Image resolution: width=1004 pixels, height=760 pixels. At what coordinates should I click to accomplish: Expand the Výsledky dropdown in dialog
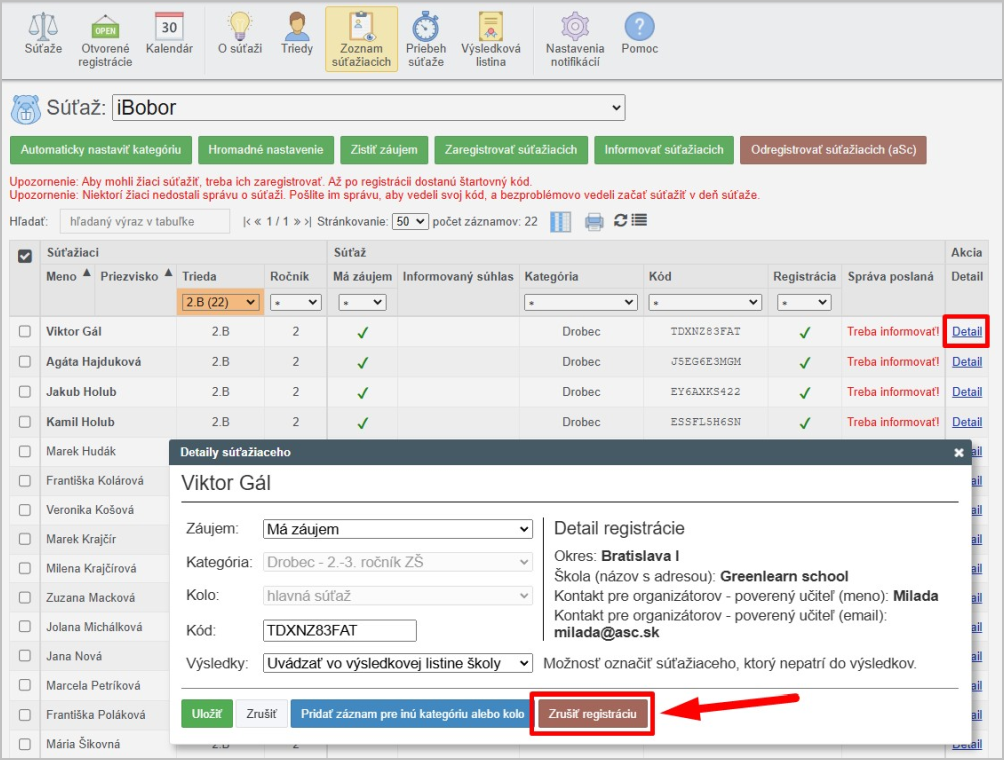coord(397,663)
